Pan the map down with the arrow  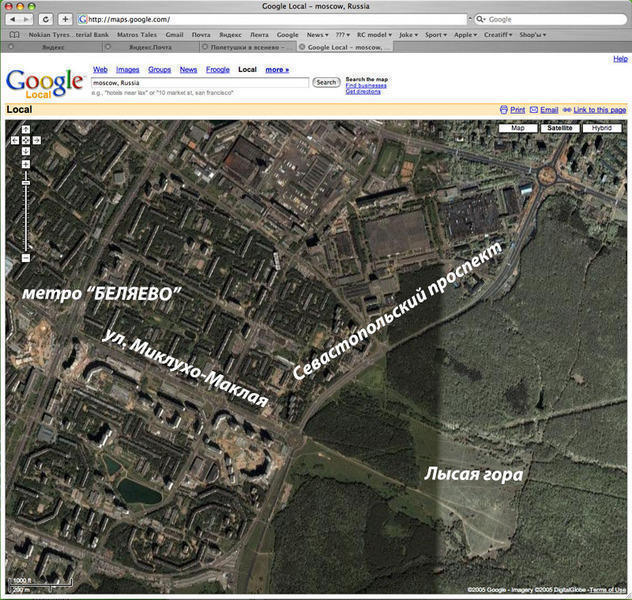[x=25, y=151]
